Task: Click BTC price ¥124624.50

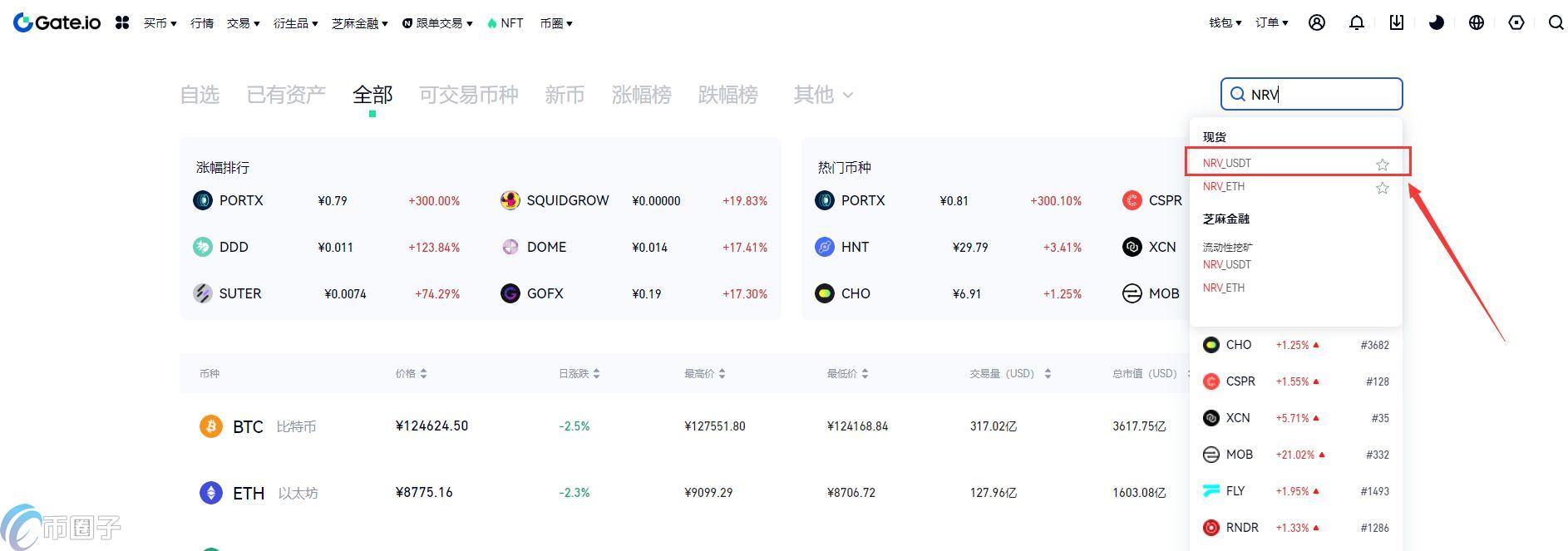Action: coord(431,426)
